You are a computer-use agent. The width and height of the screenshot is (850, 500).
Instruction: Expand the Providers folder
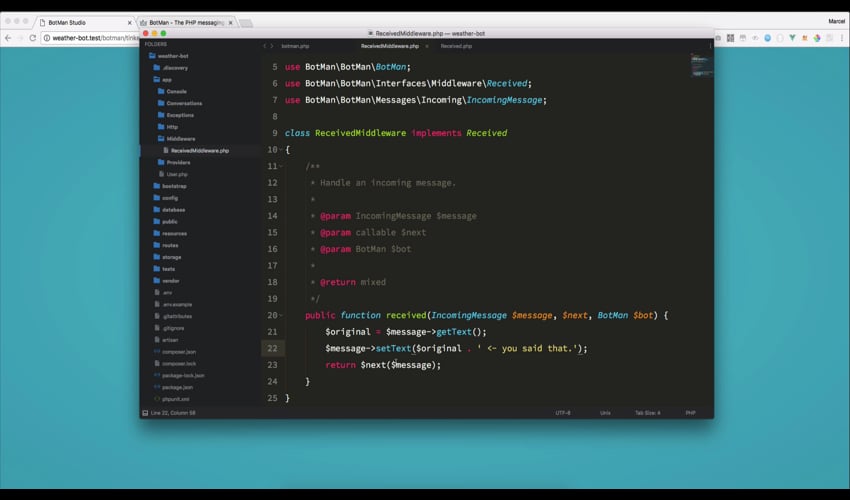[x=174, y=162]
